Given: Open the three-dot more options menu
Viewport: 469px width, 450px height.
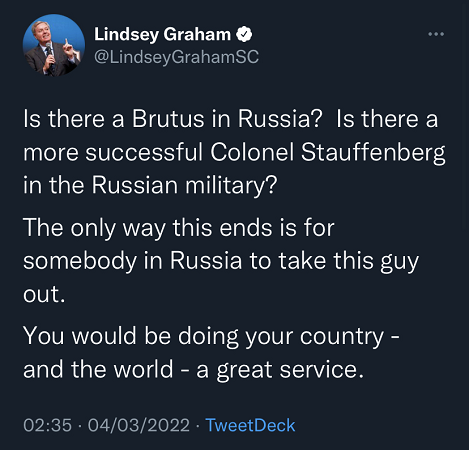Looking at the screenshot, I should point(436,34).
